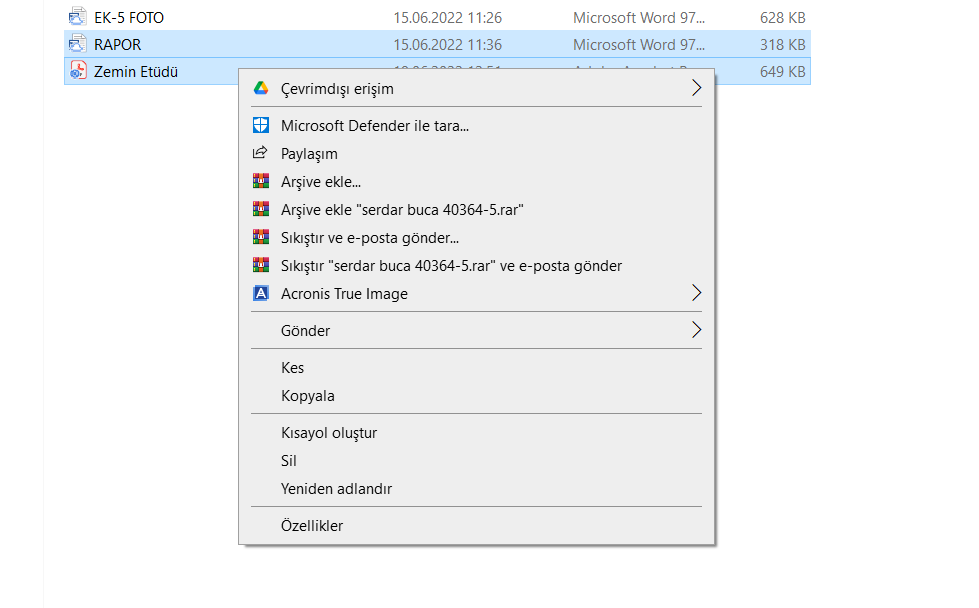
Task: Expand the Çevrimdışı erişim submenu arrow
Action: coord(696,88)
